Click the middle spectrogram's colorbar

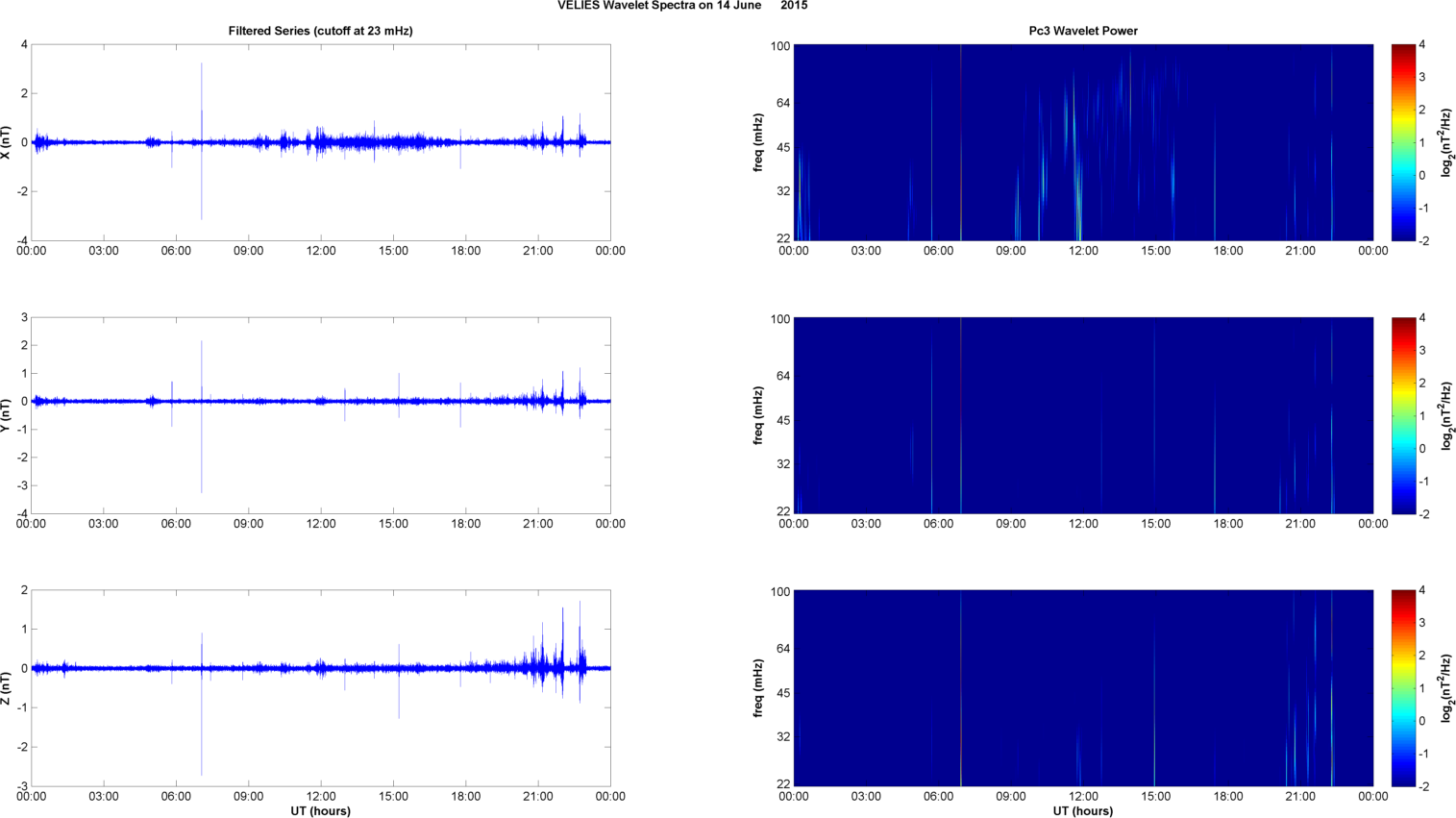[x=1403, y=415]
